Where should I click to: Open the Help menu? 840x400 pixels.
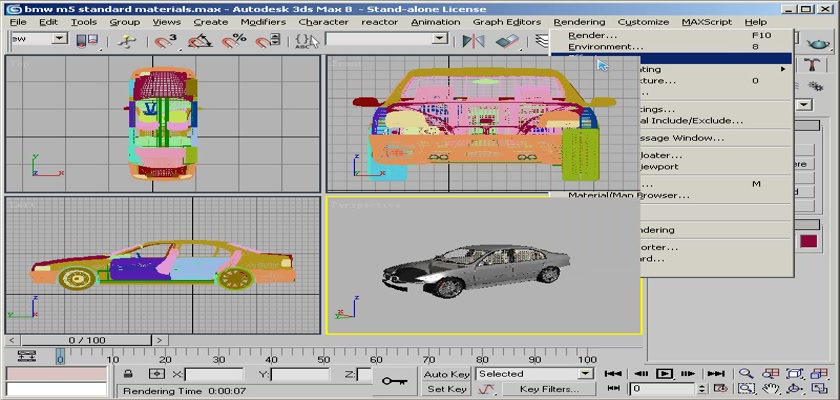tap(755, 22)
